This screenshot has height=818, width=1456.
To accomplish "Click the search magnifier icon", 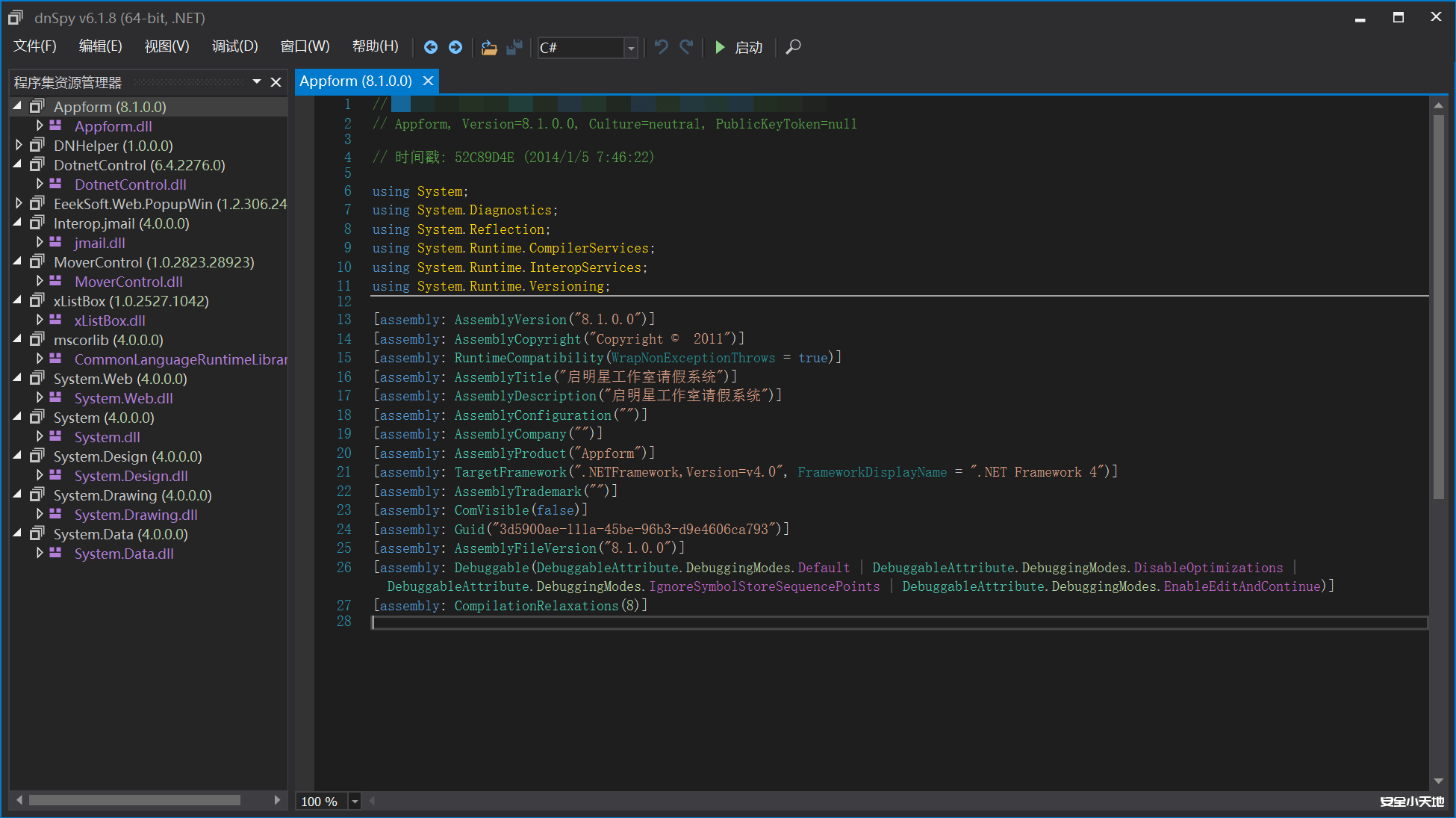I will pyautogui.click(x=794, y=47).
